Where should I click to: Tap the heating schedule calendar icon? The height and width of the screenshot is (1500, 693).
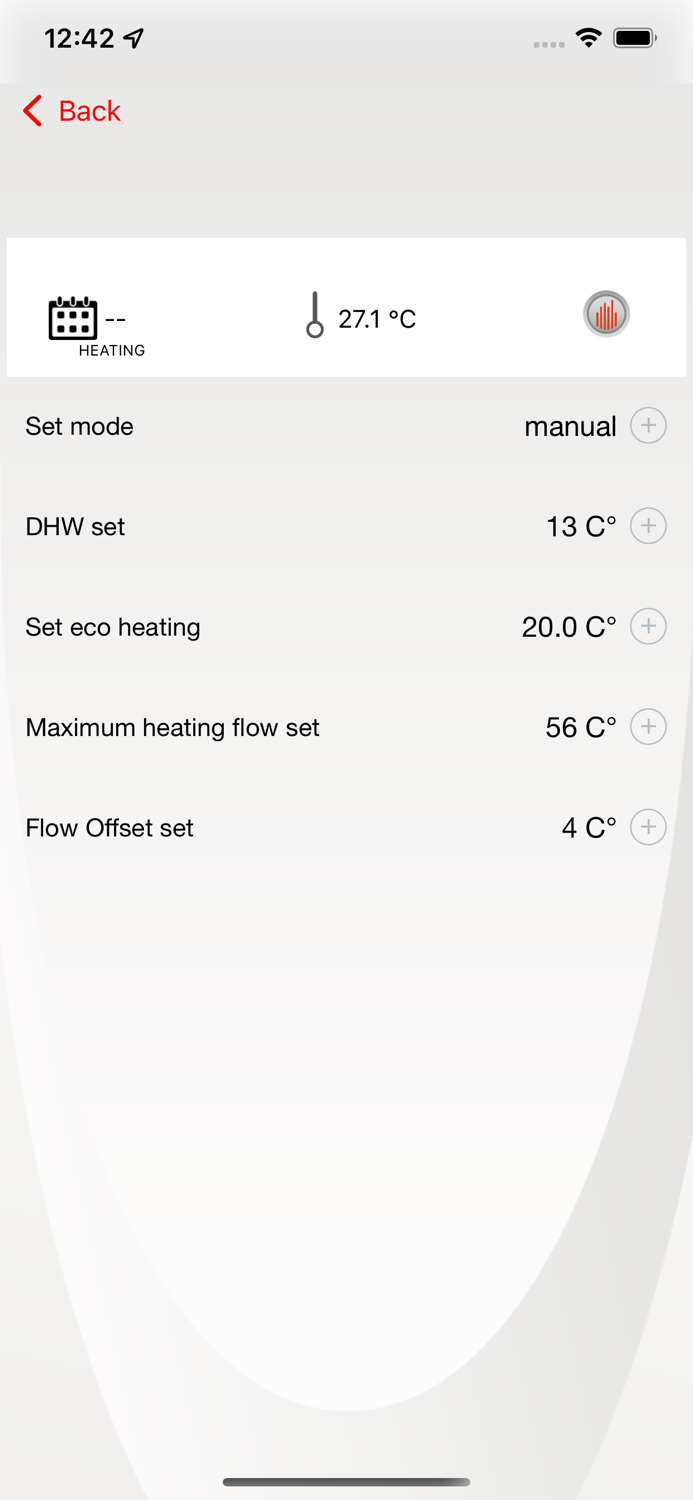point(73,319)
